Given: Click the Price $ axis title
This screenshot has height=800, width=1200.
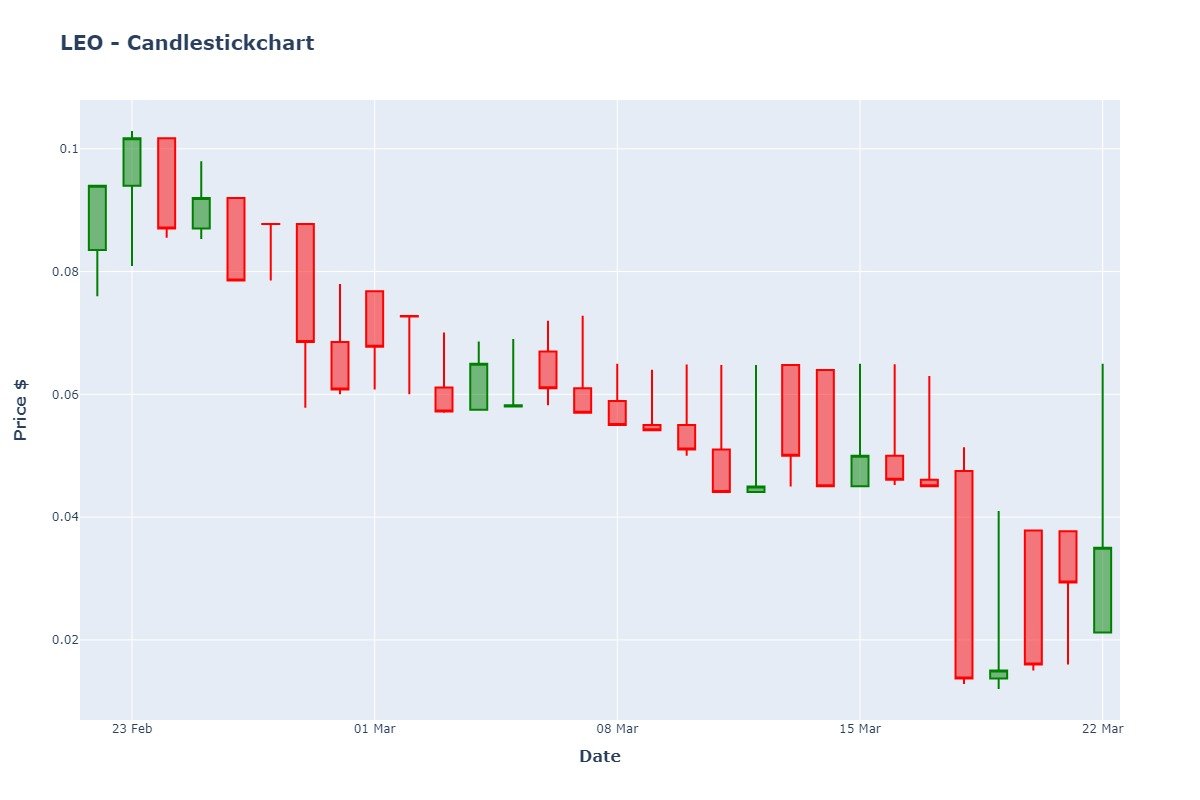Looking at the screenshot, I should click(x=21, y=410).
